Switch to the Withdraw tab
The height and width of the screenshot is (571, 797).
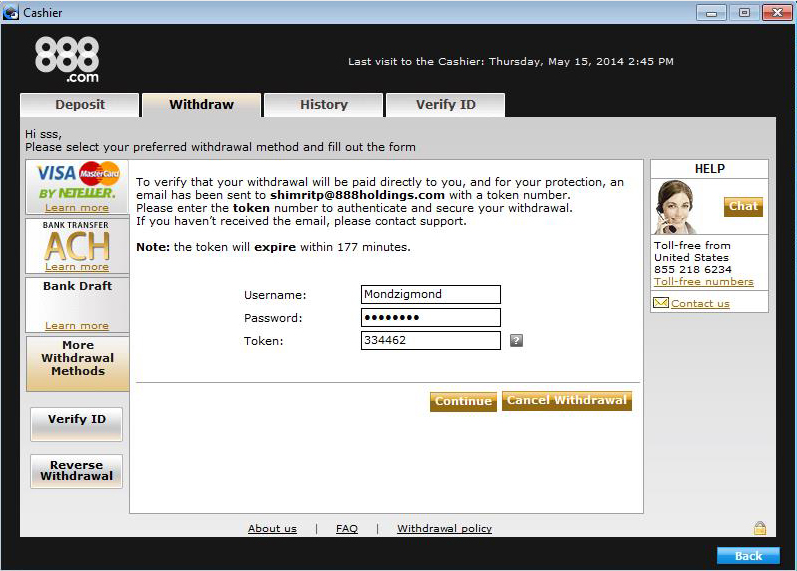coord(202,105)
